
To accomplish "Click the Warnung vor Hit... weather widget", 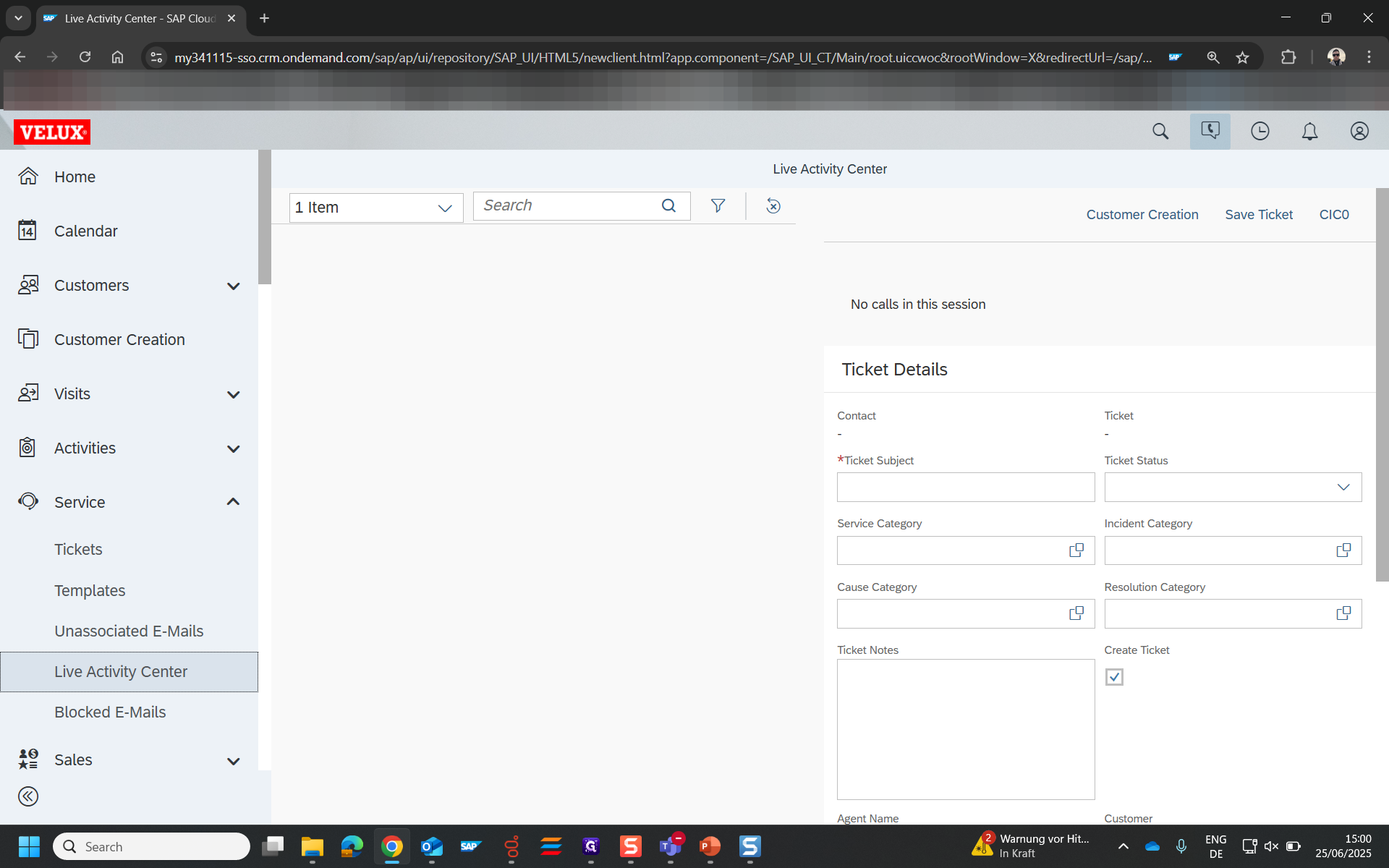I will pyautogui.click(x=1031, y=846).
